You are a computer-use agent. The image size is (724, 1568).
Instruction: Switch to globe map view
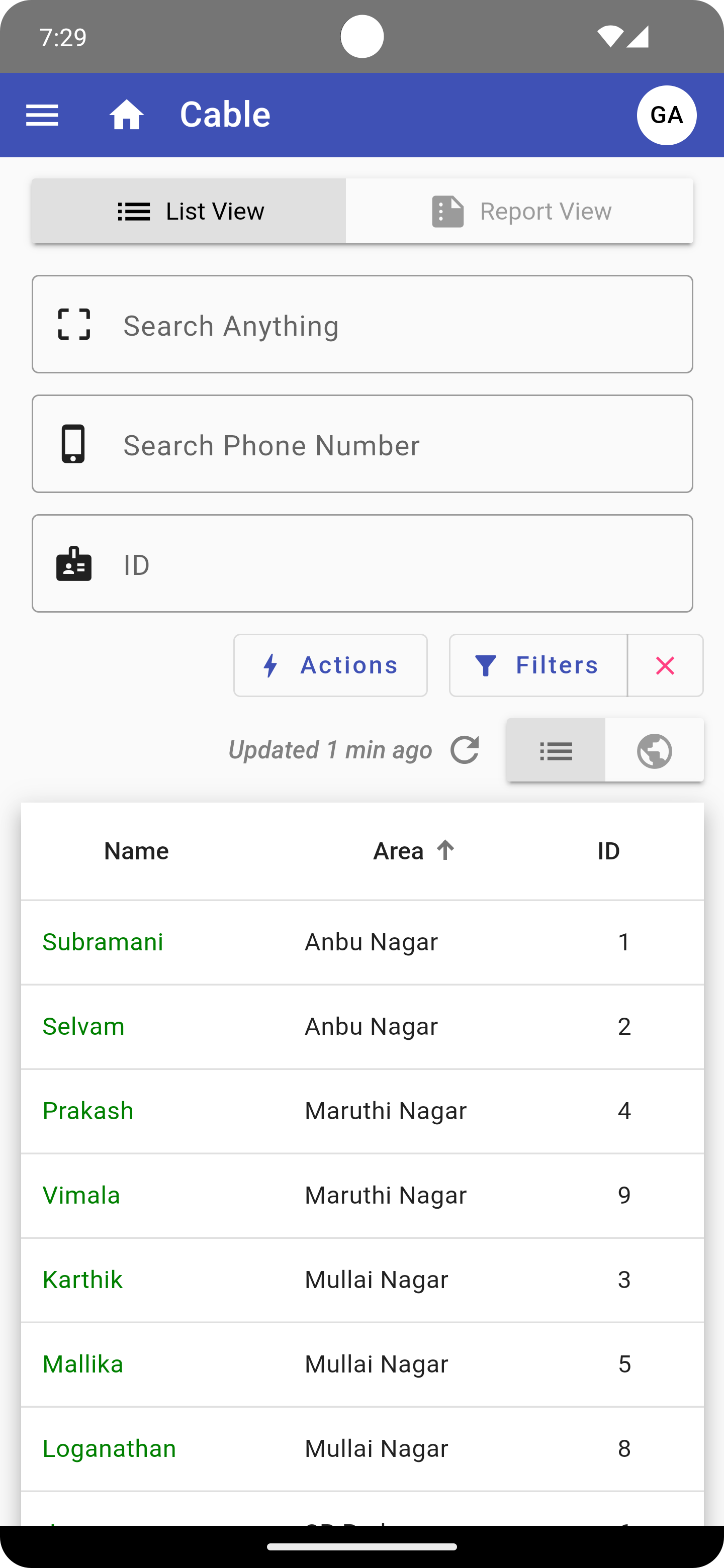[x=655, y=750]
